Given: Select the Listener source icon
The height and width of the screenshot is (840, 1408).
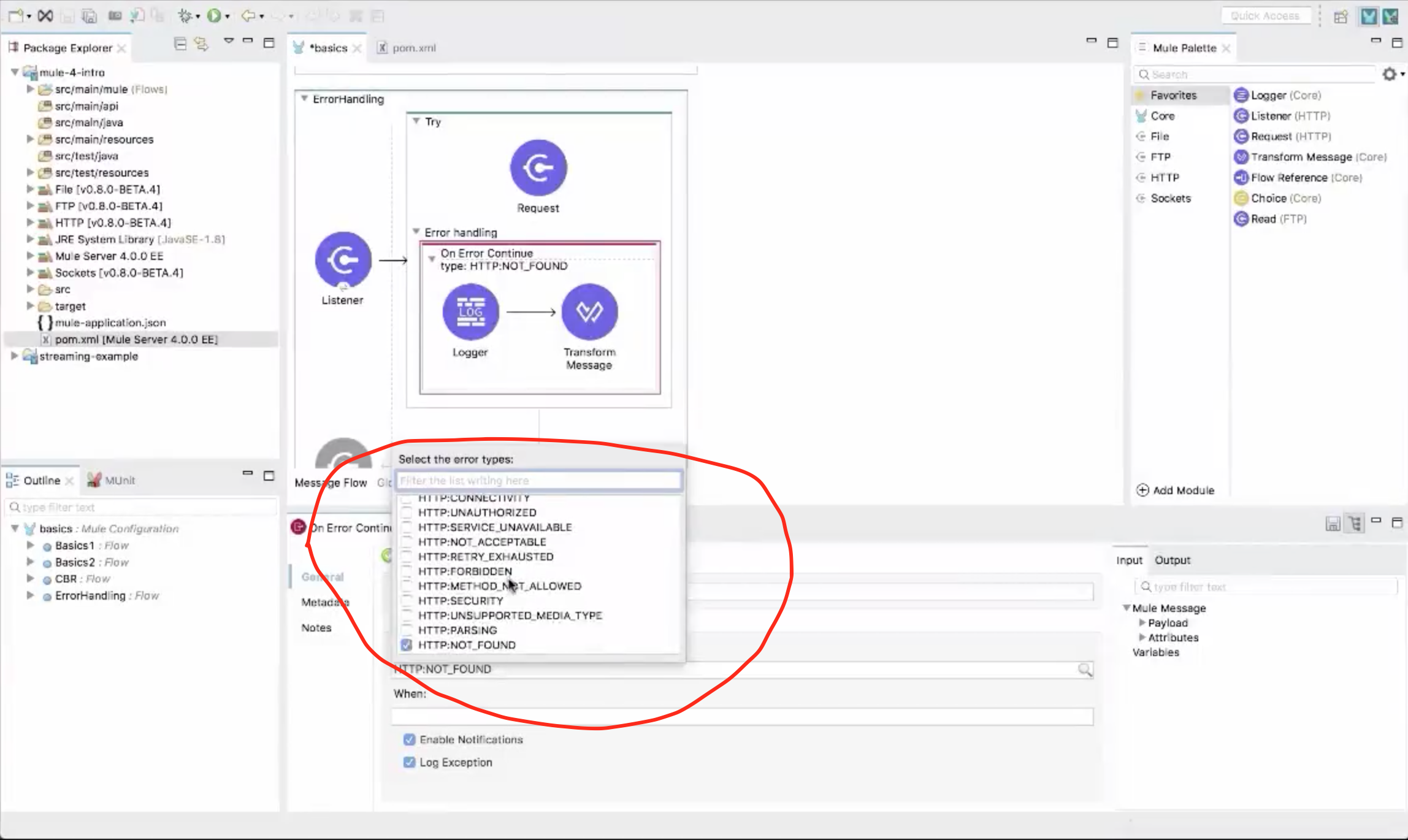Looking at the screenshot, I should 343,260.
